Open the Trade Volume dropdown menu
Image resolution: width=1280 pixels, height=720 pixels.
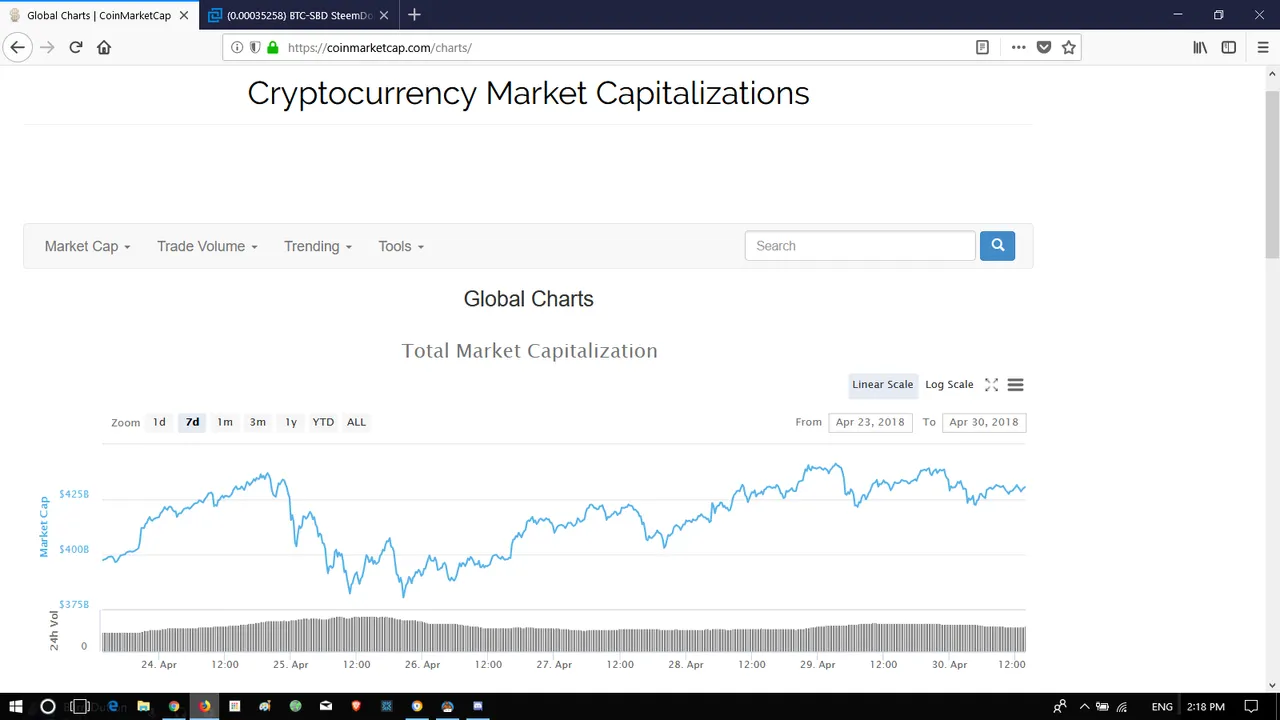click(207, 246)
